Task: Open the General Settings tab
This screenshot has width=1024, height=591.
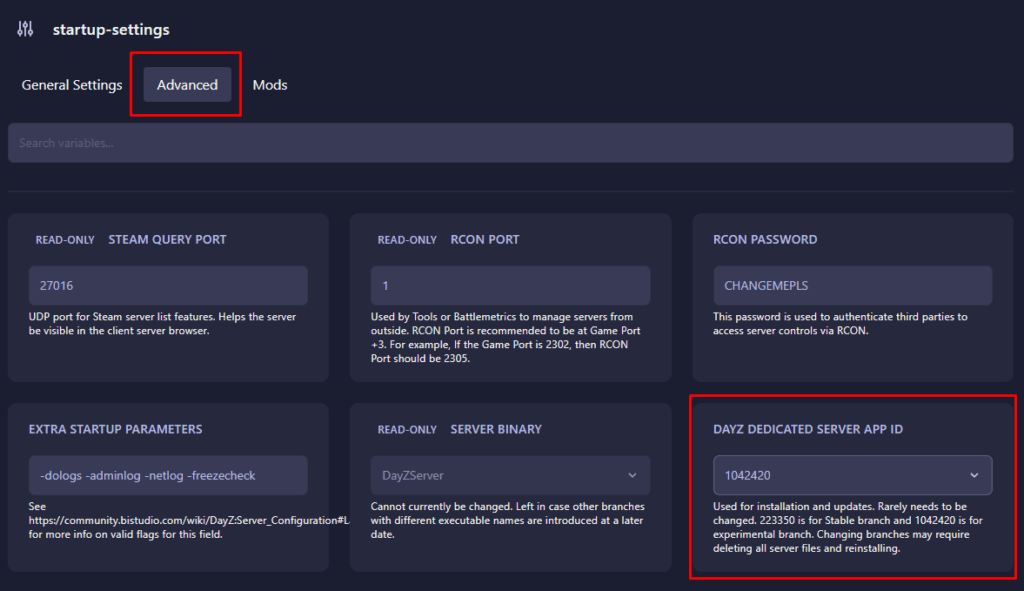Action: pyautogui.click(x=72, y=85)
